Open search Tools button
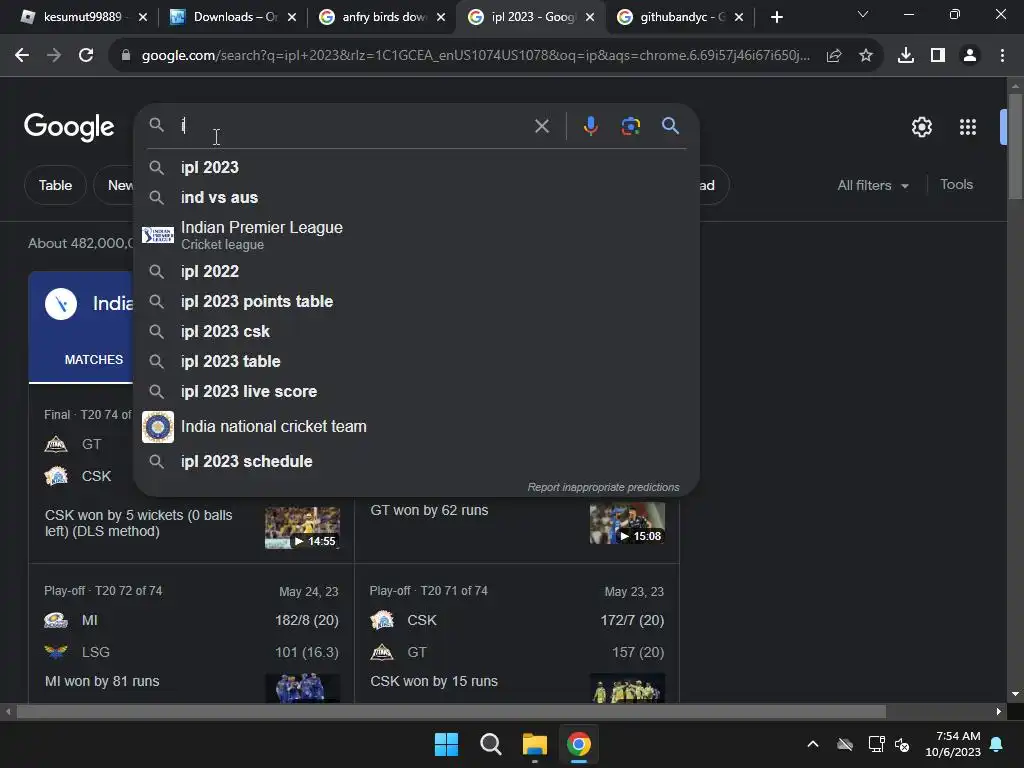1024x768 pixels. pyautogui.click(x=956, y=185)
